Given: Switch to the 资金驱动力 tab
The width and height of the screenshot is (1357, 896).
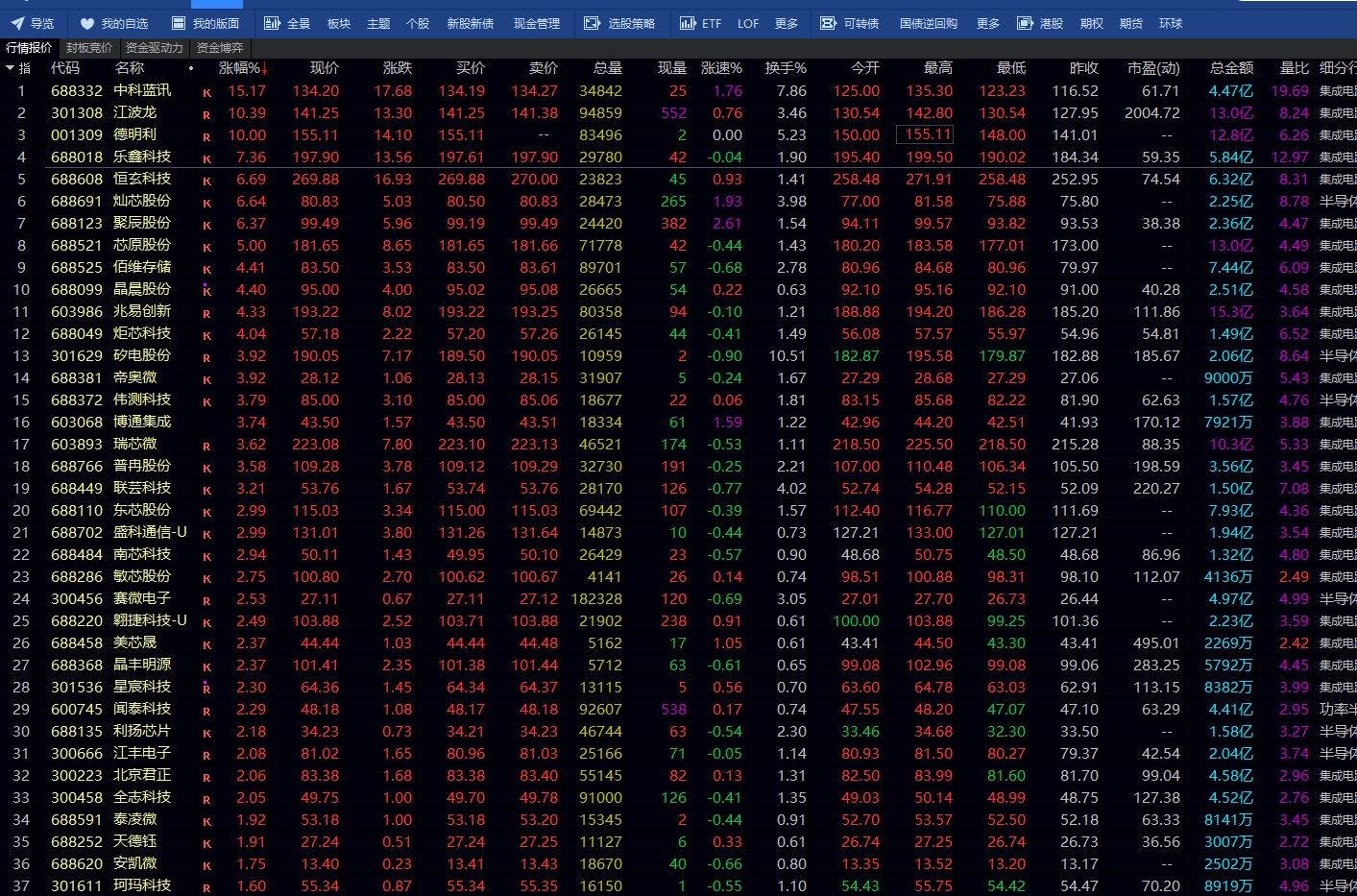Looking at the screenshot, I should [154, 47].
